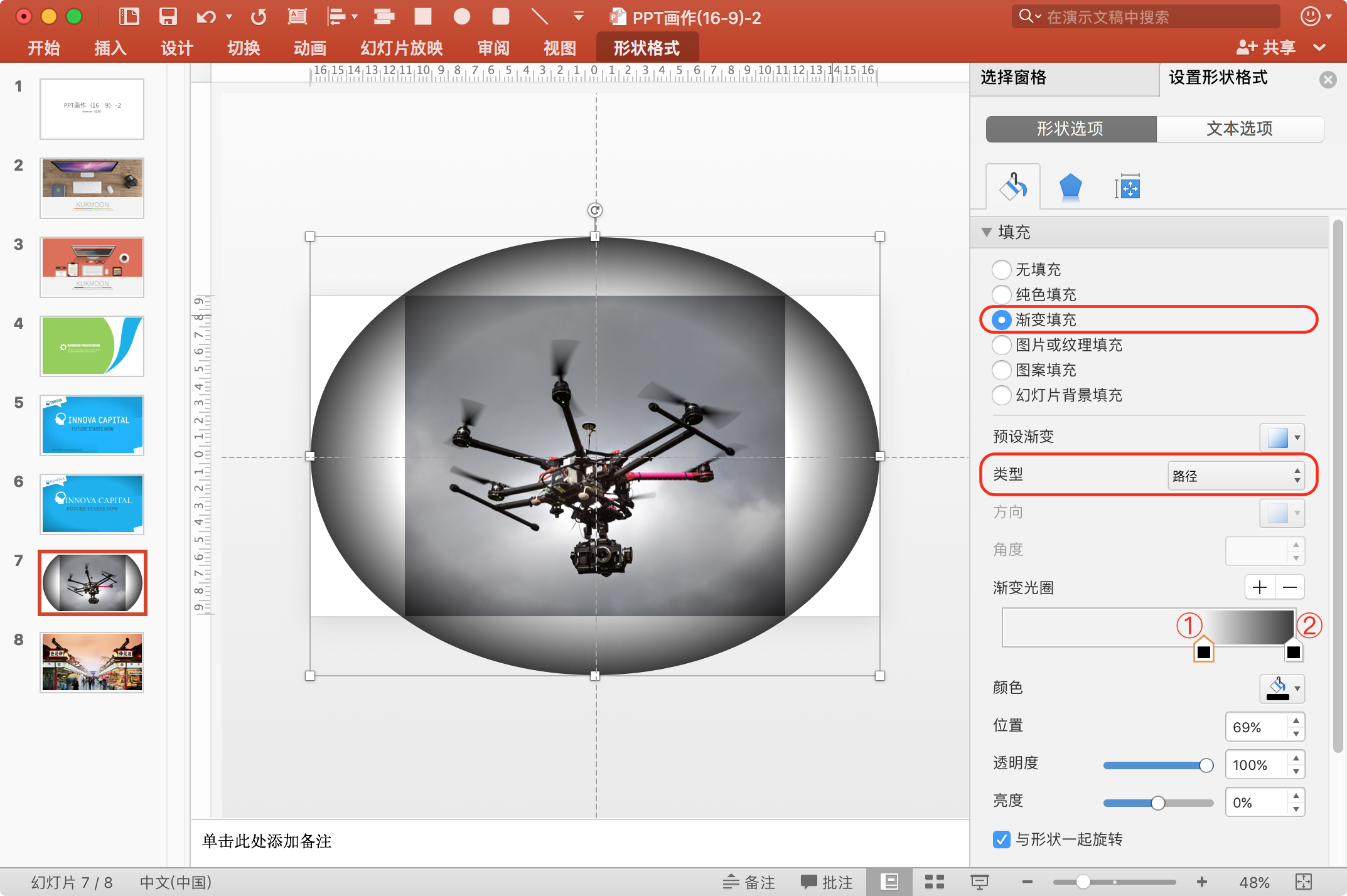Select the rounded rectangle shape tool
Image resolution: width=1347 pixels, height=896 pixels.
(500, 16)
